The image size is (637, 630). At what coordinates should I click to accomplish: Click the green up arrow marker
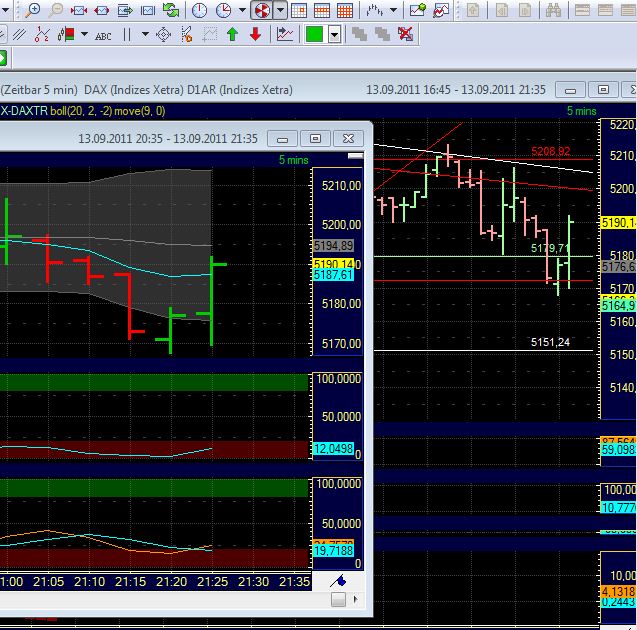click(232, 35)
